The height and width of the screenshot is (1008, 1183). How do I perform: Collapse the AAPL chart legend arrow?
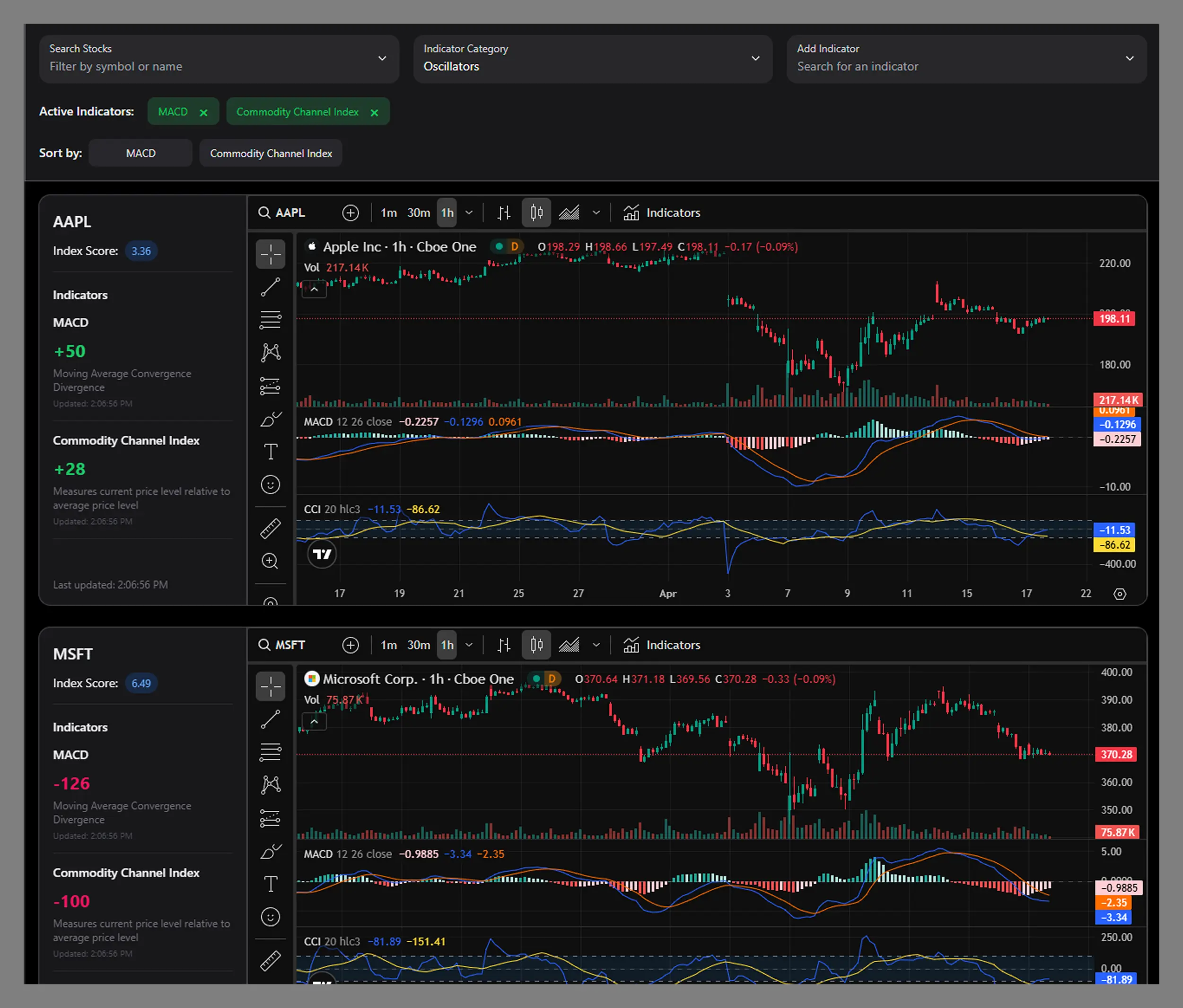tap(314, 289)
